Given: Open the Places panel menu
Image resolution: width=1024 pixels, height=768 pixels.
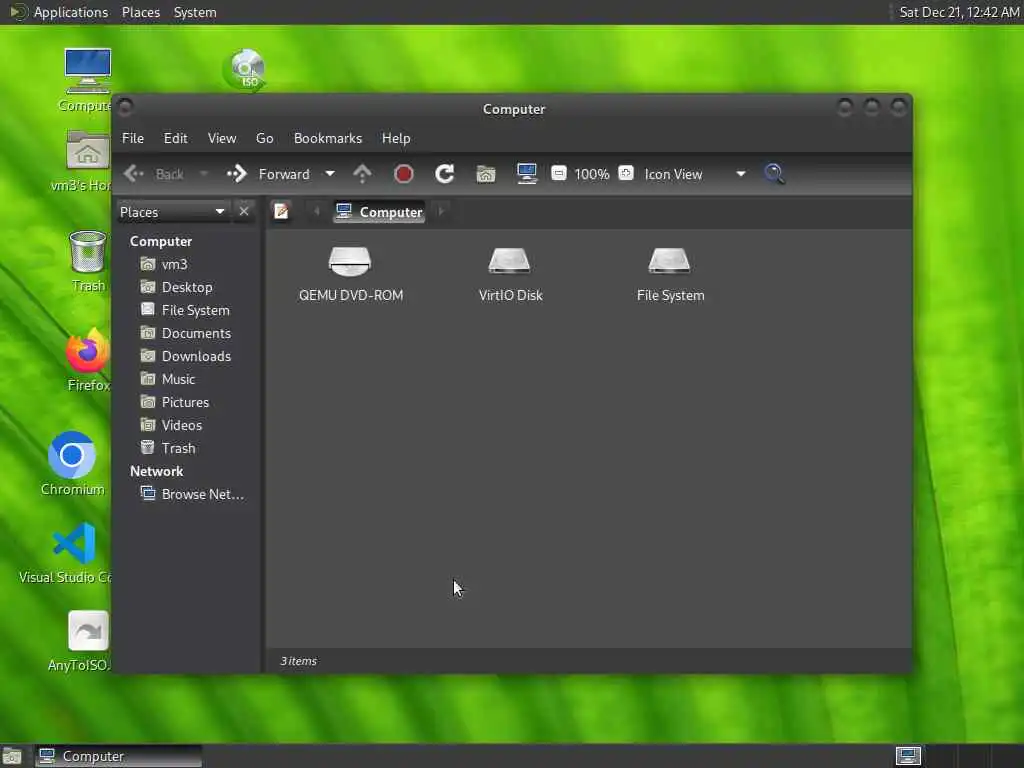Looking at the screenshot, I should (140, 12).
